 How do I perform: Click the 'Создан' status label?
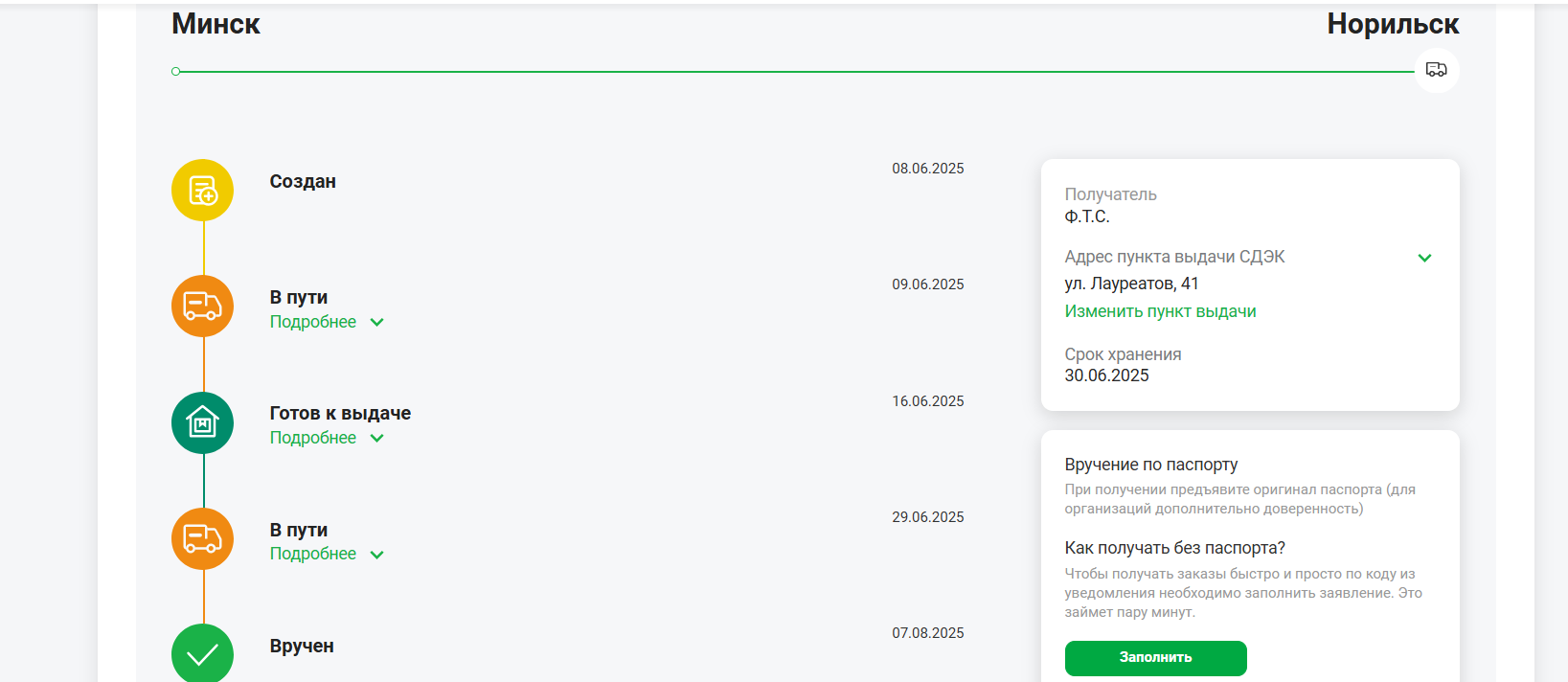(x=303, y=182)
